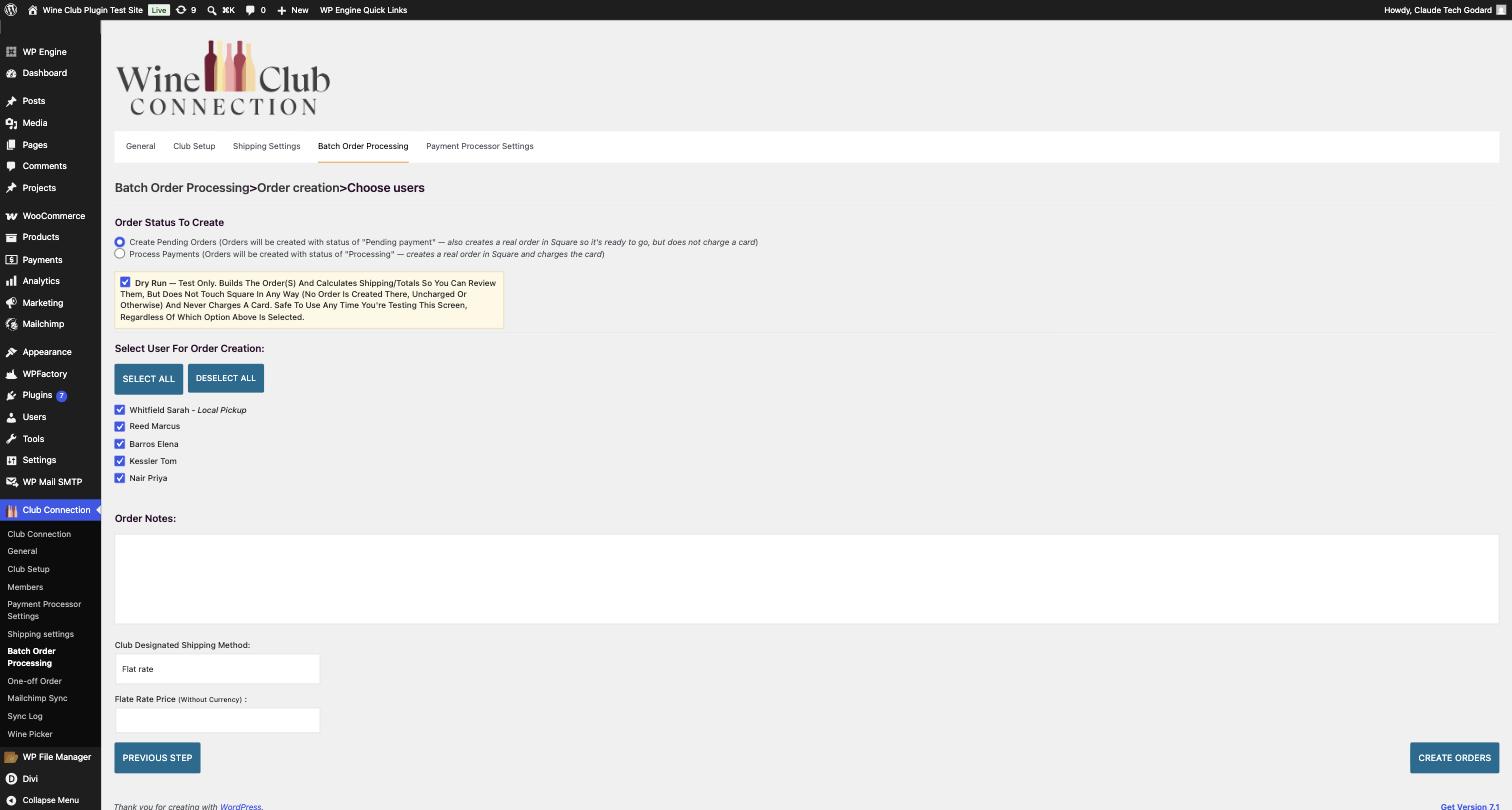
Task: Click the plus icon next to New
Action: pos(282,10)
